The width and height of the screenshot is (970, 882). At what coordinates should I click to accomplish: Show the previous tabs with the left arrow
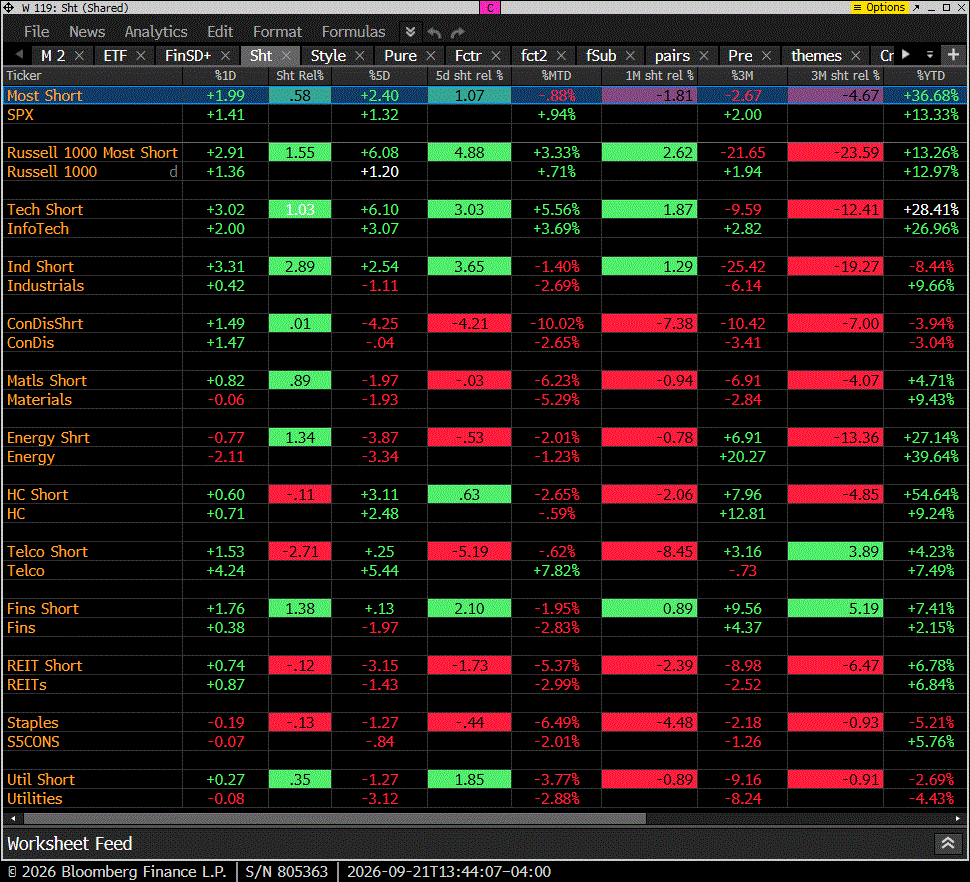[x=19, y=54]
